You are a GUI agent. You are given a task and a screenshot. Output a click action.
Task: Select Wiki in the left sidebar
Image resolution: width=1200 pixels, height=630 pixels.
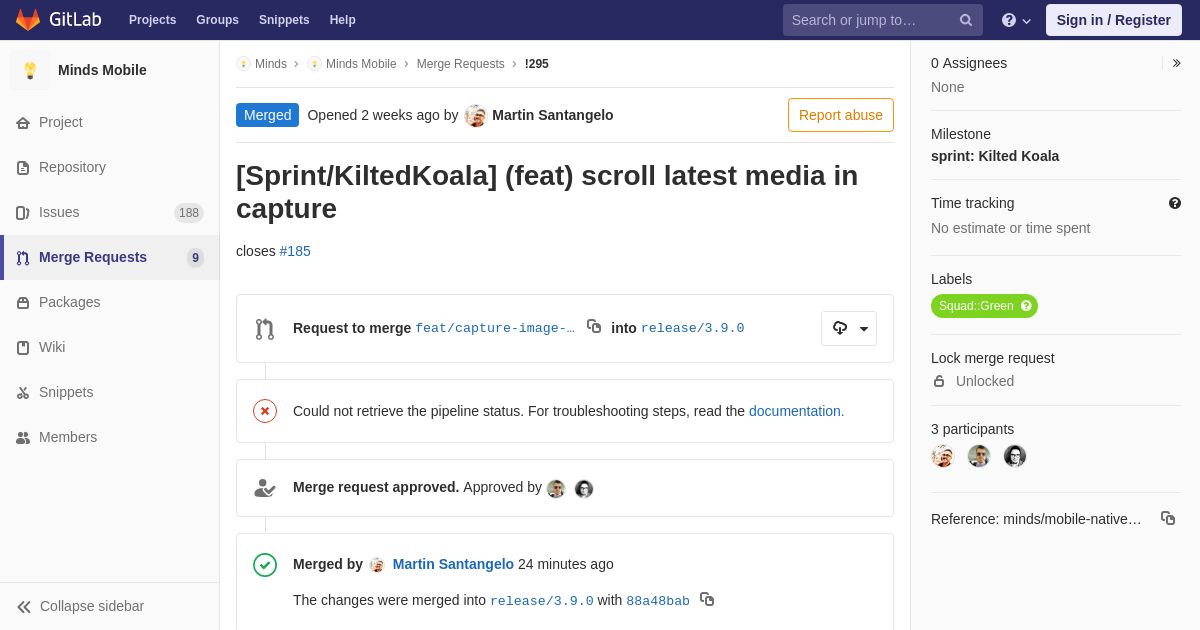(110, 347)
